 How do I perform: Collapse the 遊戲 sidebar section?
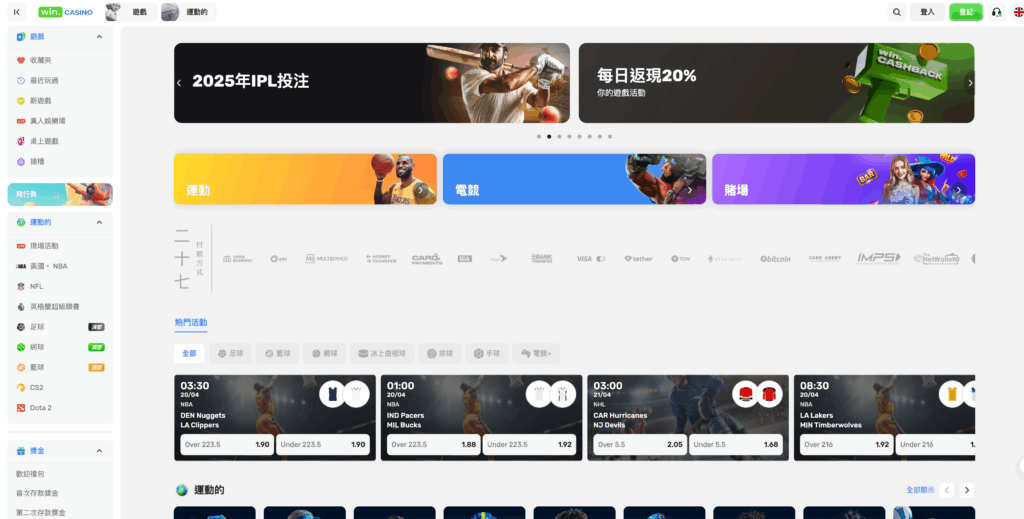click(x=99, y=37)
